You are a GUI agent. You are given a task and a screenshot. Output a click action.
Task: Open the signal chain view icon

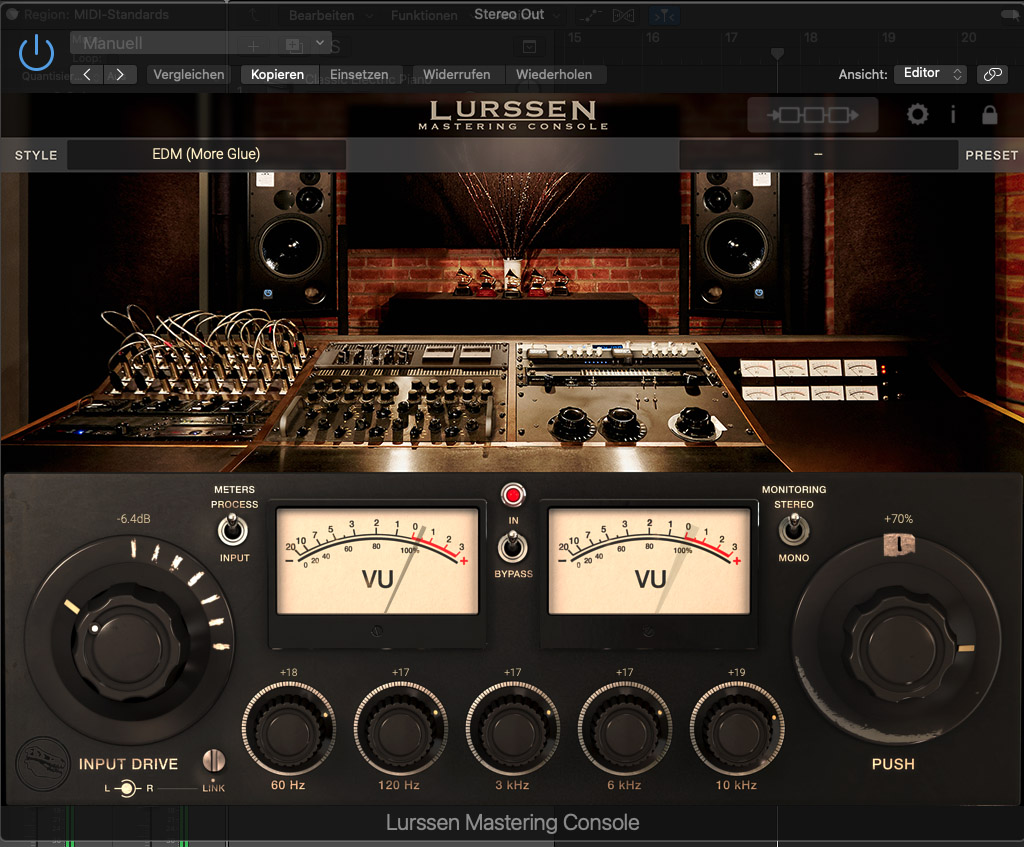(x=812, y=115)
